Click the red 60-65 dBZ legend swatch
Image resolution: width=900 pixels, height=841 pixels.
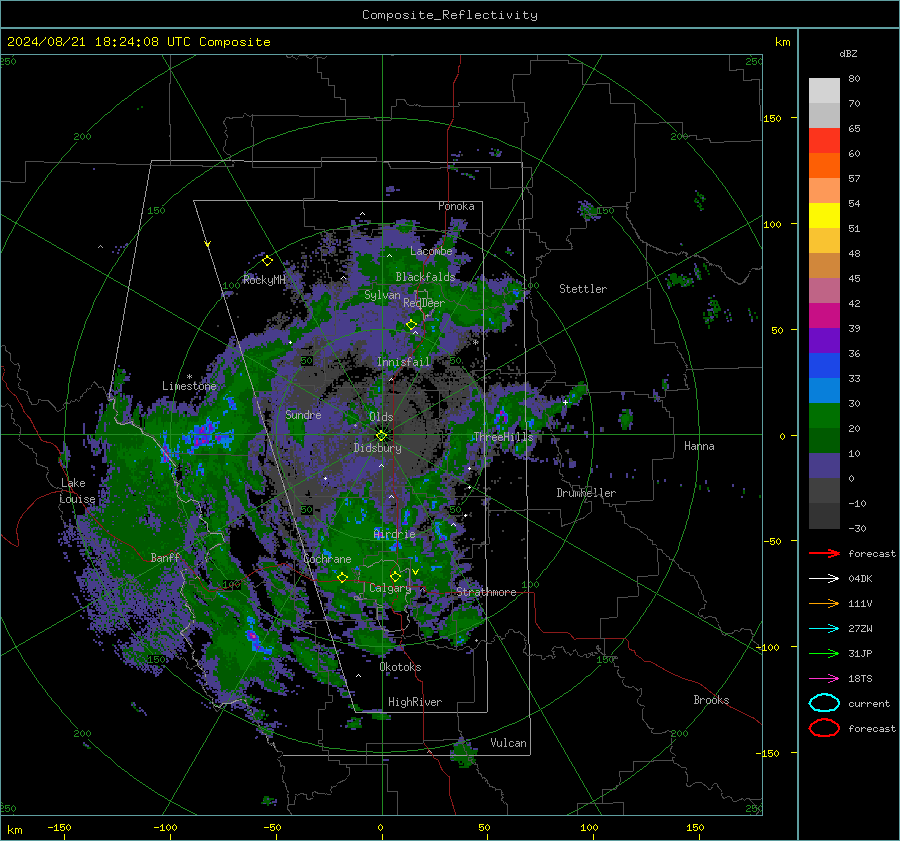tap(824, 140)
